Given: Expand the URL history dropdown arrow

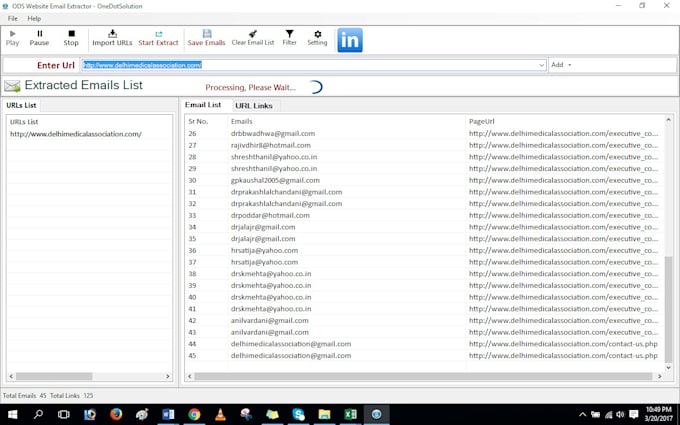Looking at the screenshot, I should [542, 65].
